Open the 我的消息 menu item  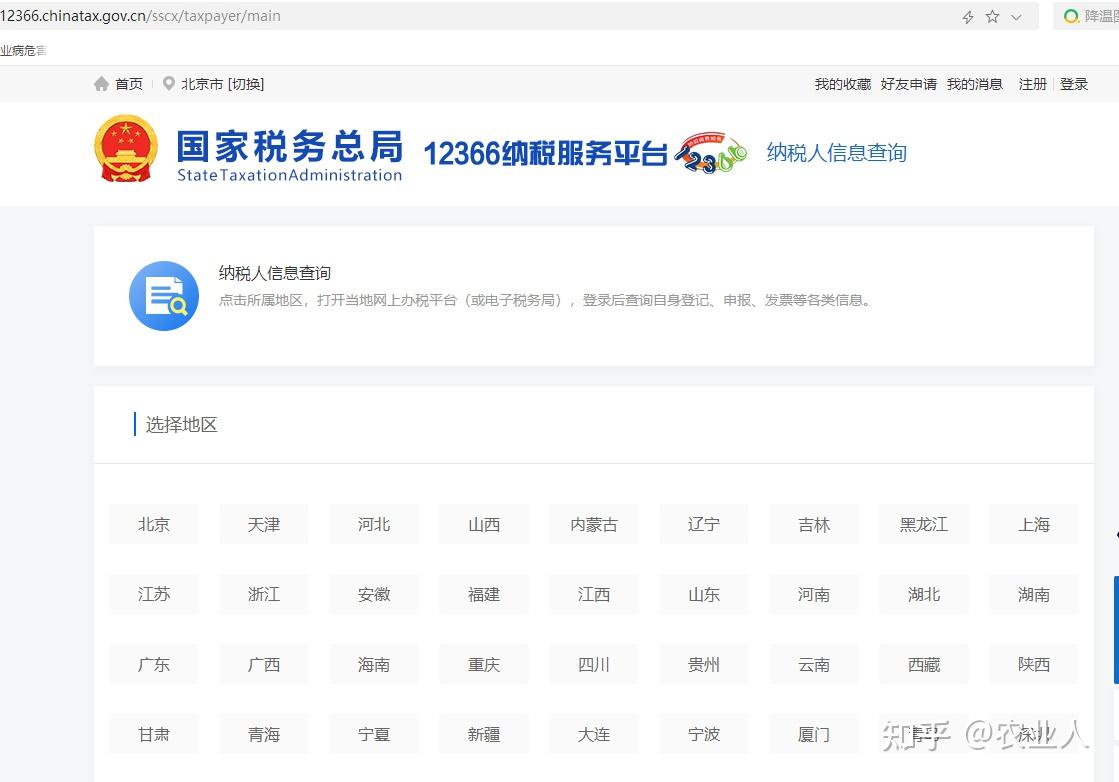click(x=975, y=84)
